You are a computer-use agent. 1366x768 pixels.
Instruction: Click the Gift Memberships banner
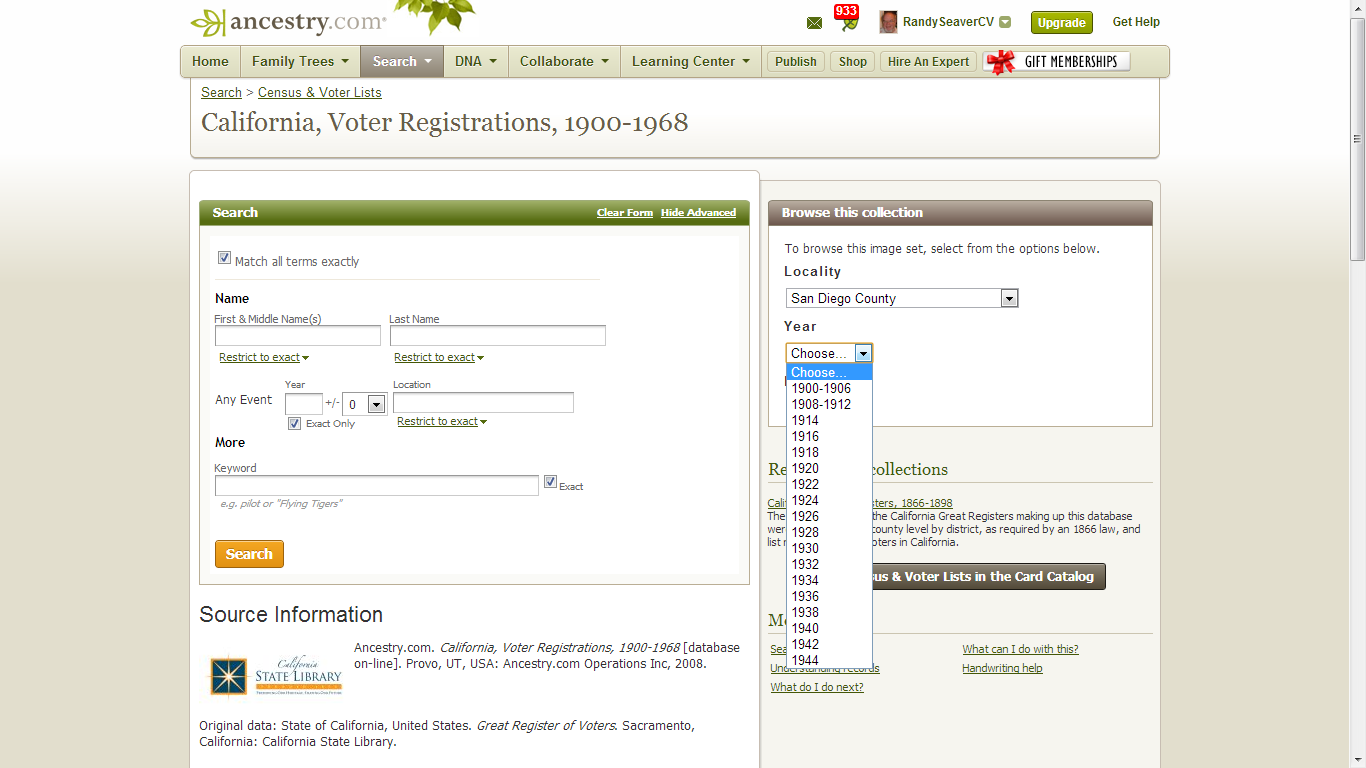click(x=1056, y=61)
